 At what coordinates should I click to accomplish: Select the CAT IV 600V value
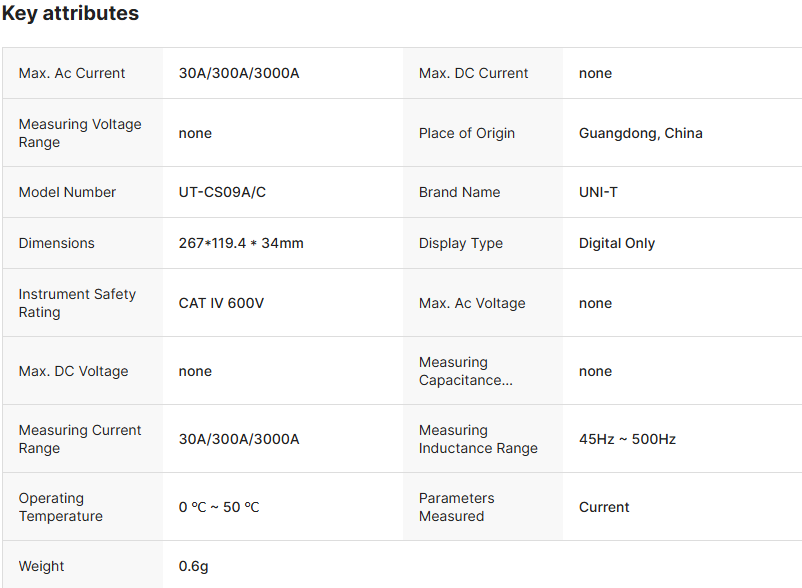[x=221, y=303]
